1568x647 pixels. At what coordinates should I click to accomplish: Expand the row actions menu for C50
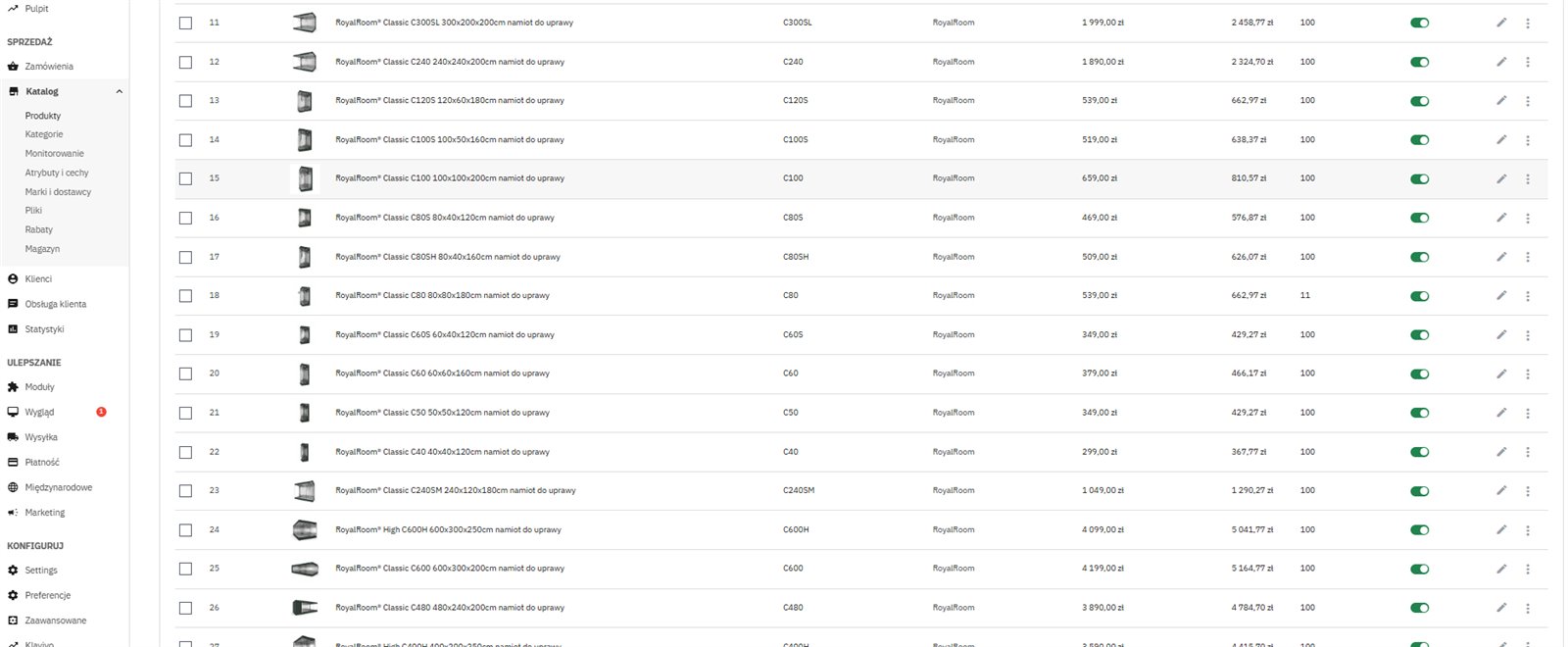point(1528,413)
